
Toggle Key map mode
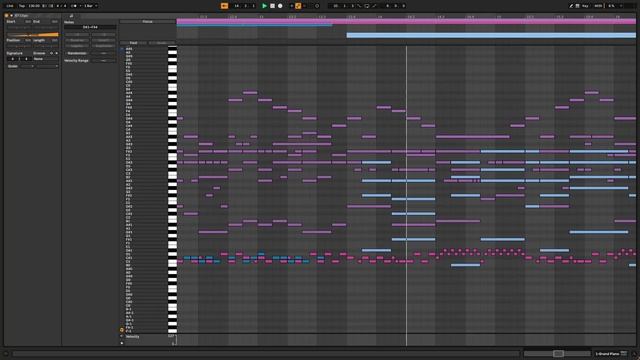(x=585, y=6)
